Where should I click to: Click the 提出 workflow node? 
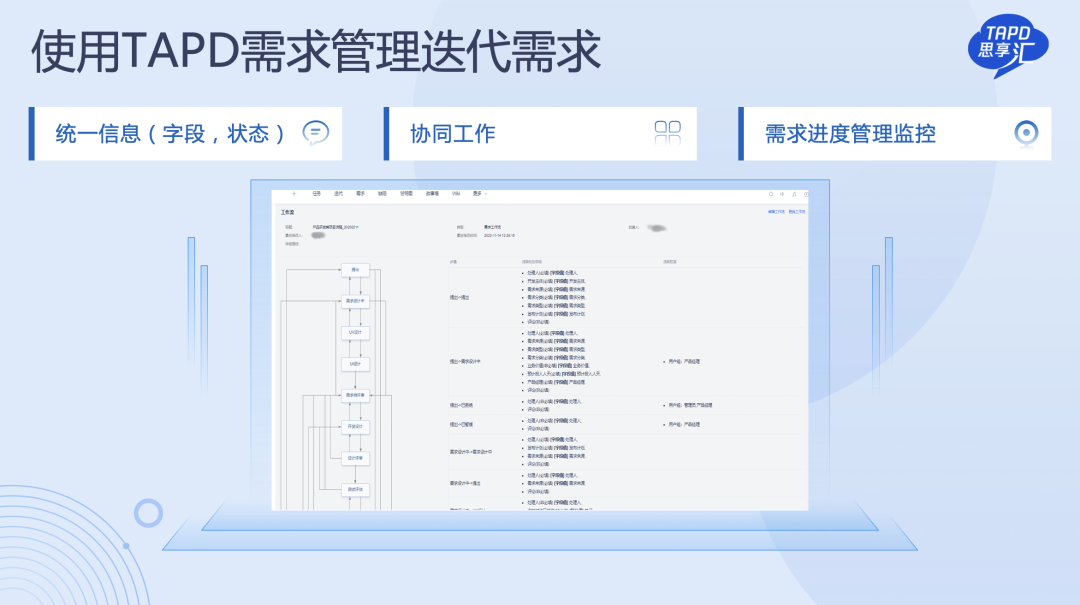[x=355, y=269]
